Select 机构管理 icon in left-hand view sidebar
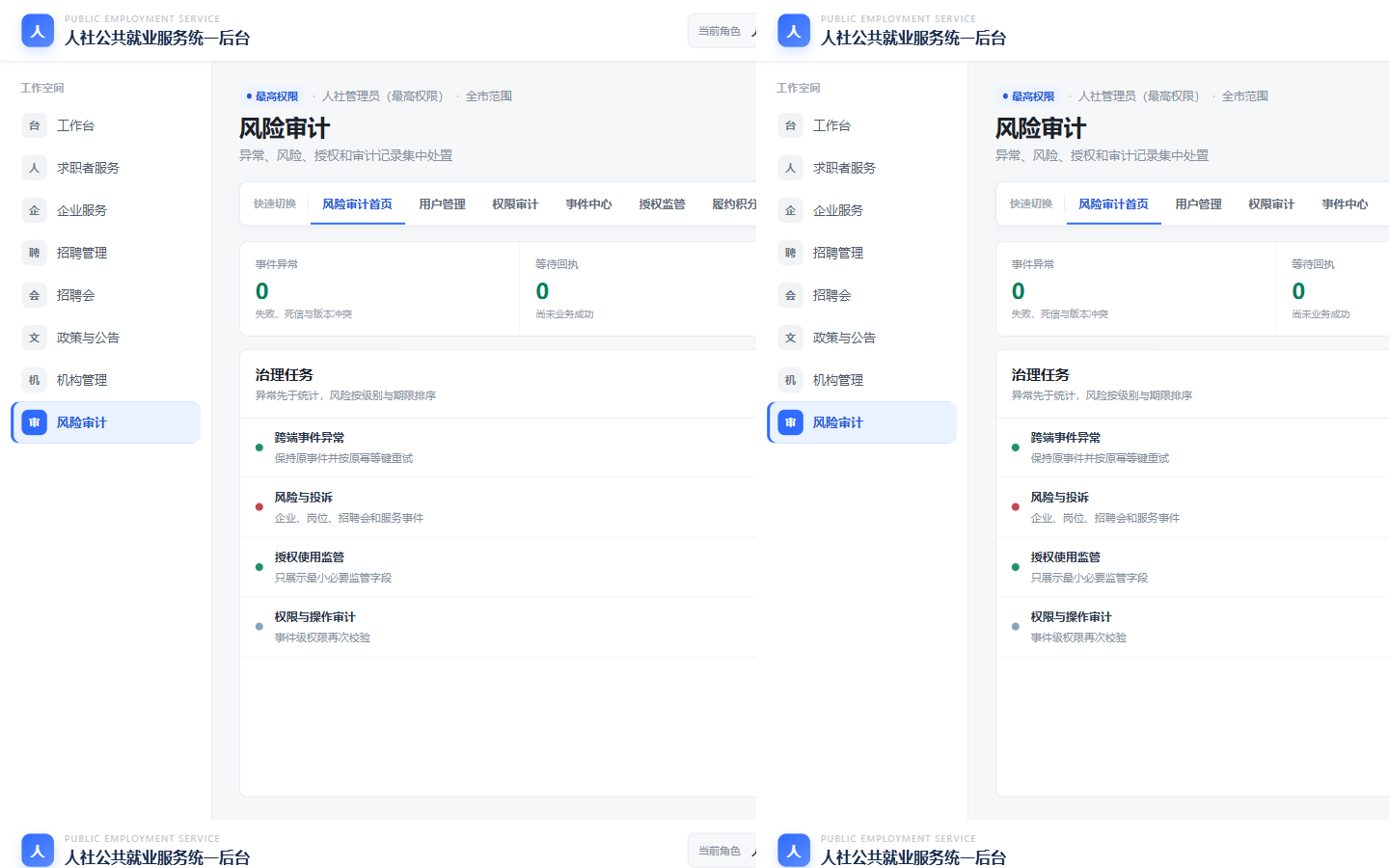 click(x=34, y=380)
